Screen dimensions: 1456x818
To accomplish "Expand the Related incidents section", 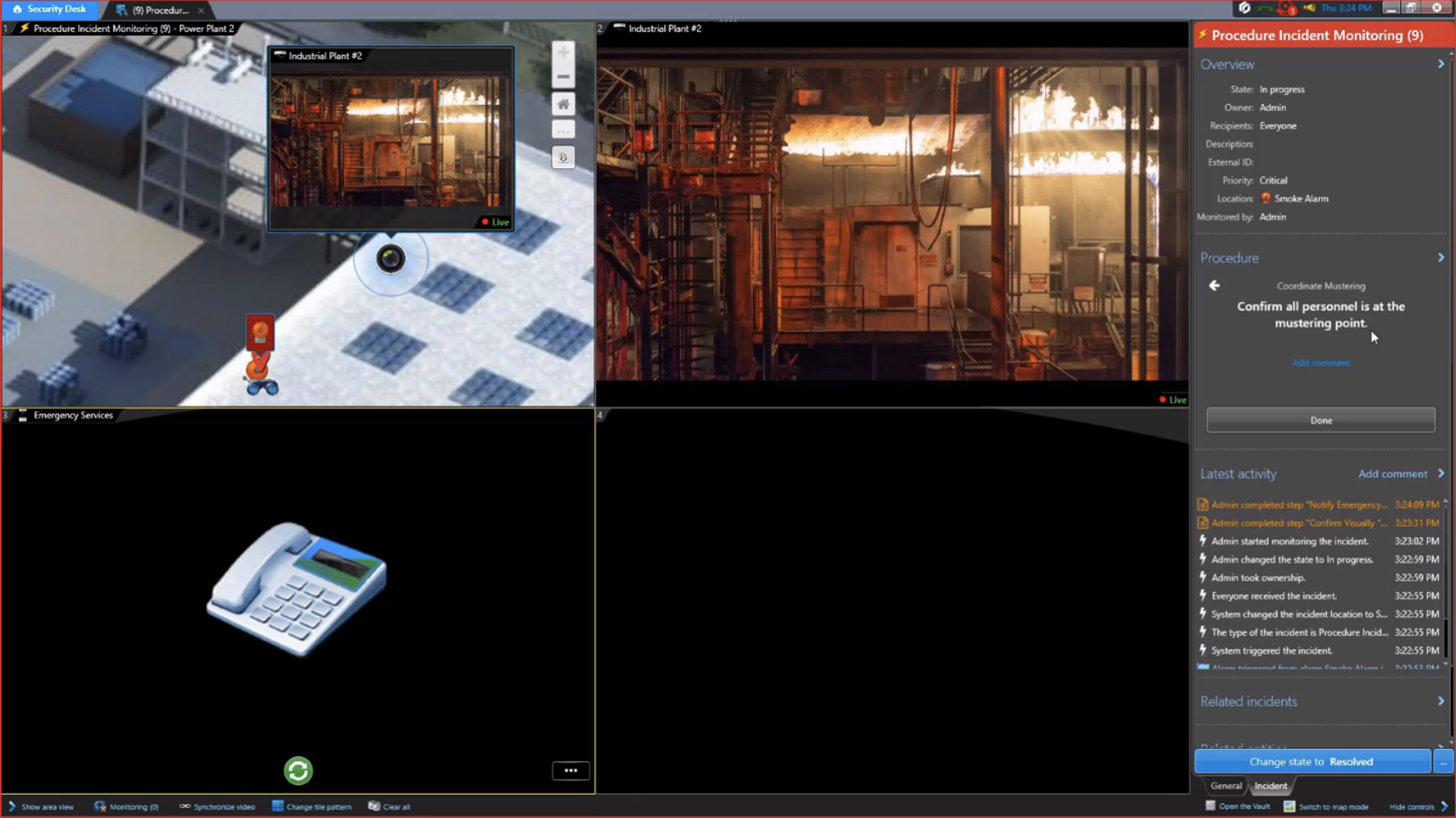I will pos(1440,702).
